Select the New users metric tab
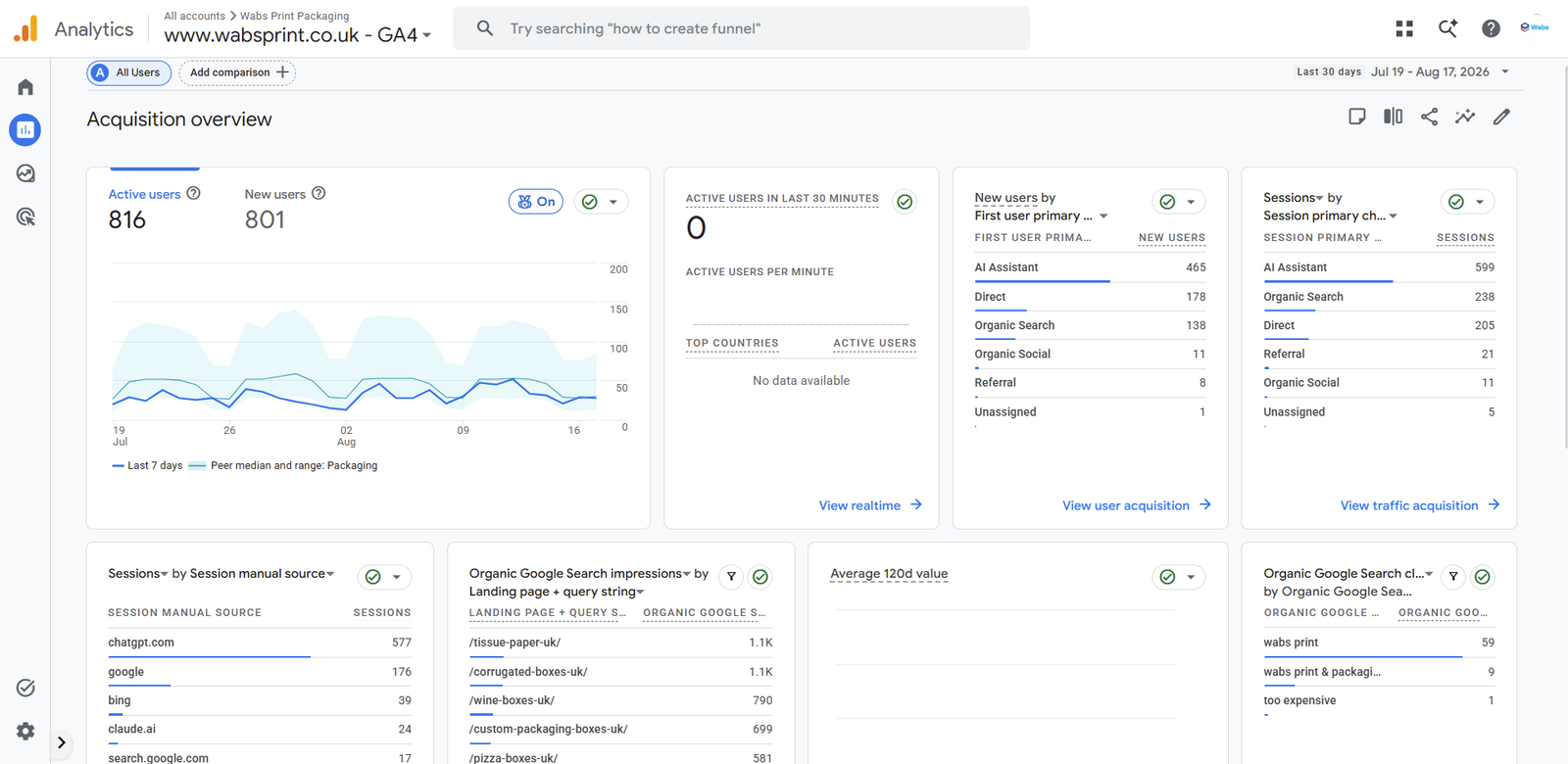The image size is (1568, 764). click(x=284, y=208)
